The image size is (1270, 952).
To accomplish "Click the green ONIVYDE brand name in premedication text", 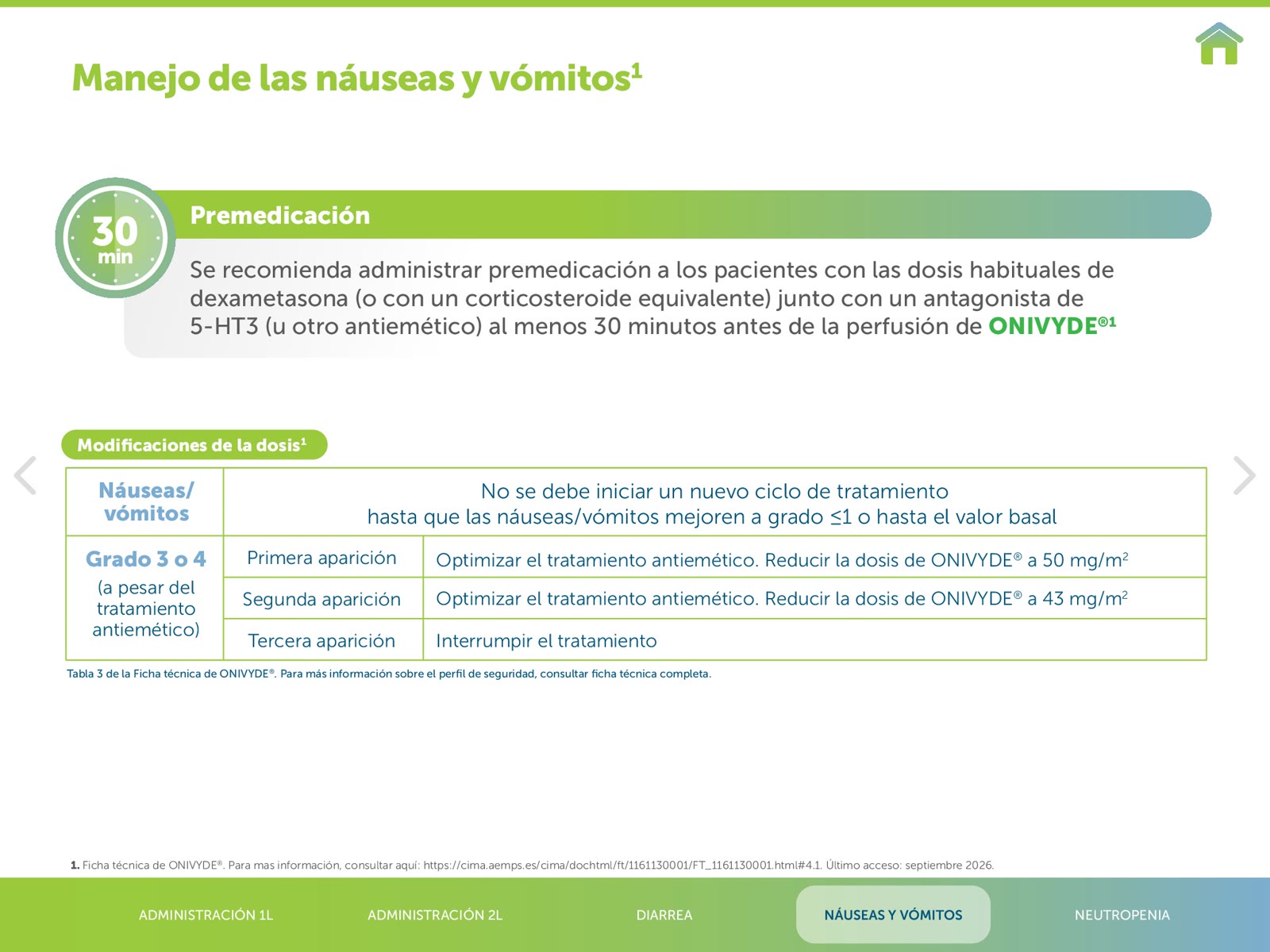I will 1052,326.
